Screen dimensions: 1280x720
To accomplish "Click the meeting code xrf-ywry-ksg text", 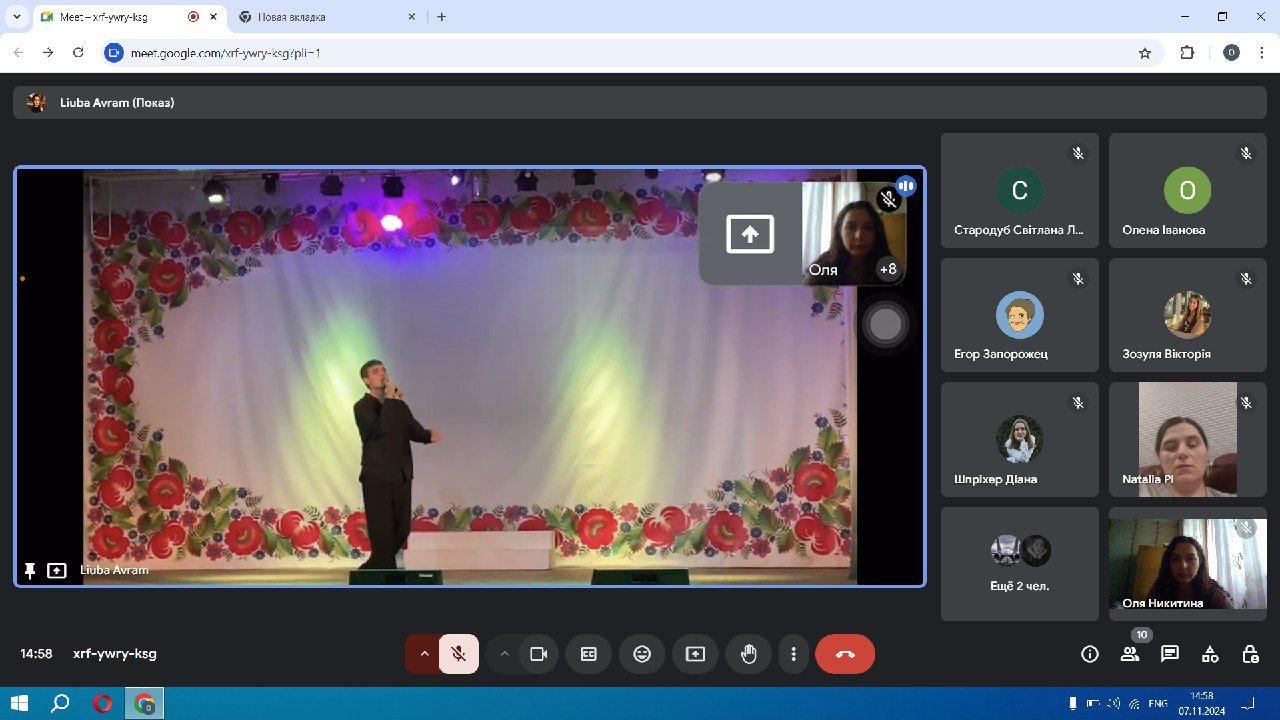I will click(x=115, y=654).
